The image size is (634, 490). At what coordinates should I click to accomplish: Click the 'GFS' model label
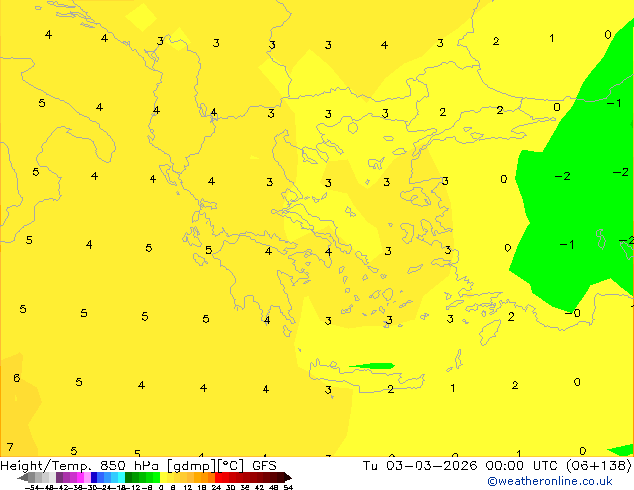coord(264,466)
